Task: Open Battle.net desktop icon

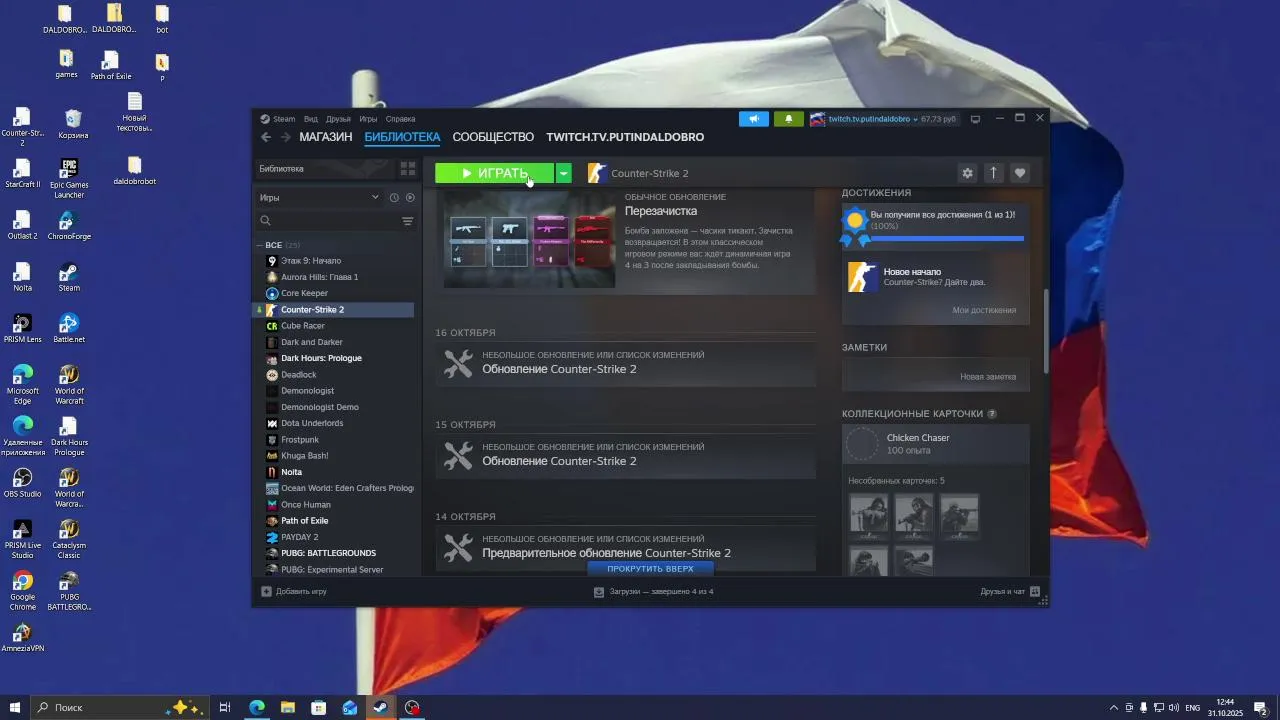Action: coord(69,328)
